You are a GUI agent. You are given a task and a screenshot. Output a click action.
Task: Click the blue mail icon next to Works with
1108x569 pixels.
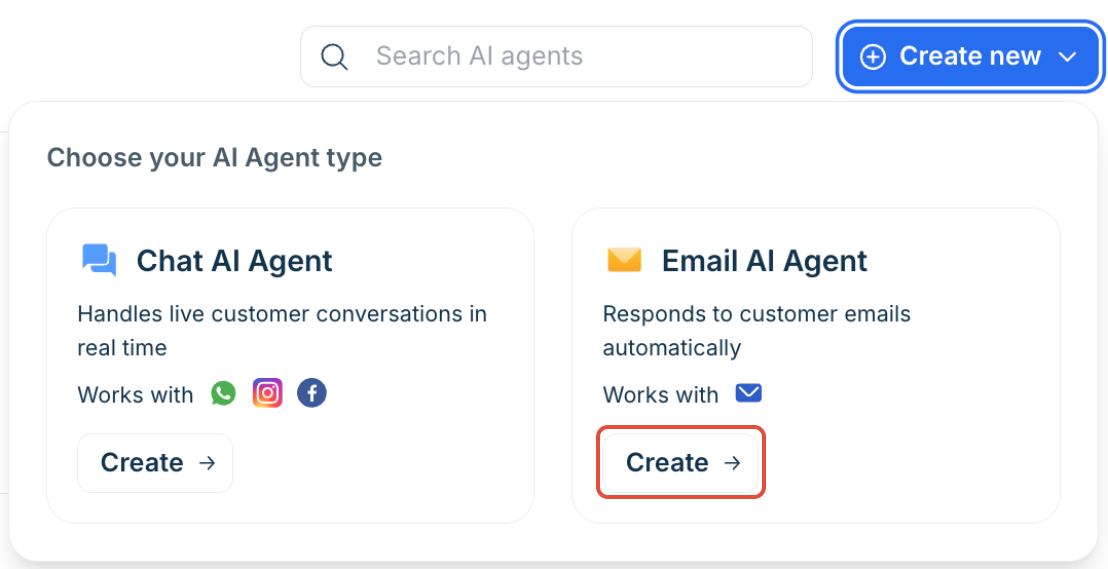[748, 393]
